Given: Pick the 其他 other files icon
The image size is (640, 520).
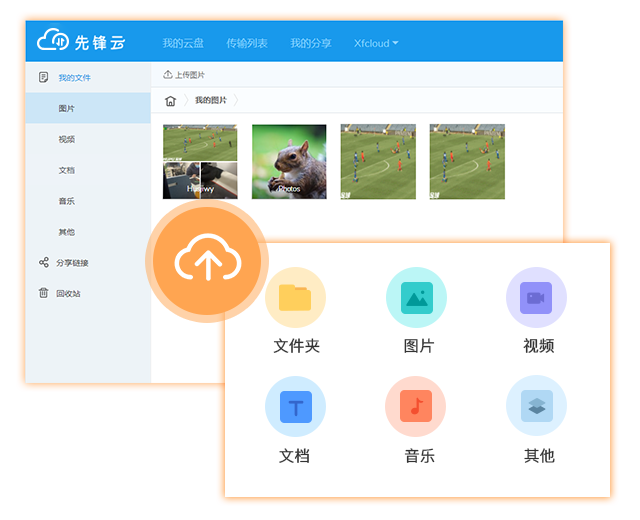Looking at the screenshot, I should 536,407.
